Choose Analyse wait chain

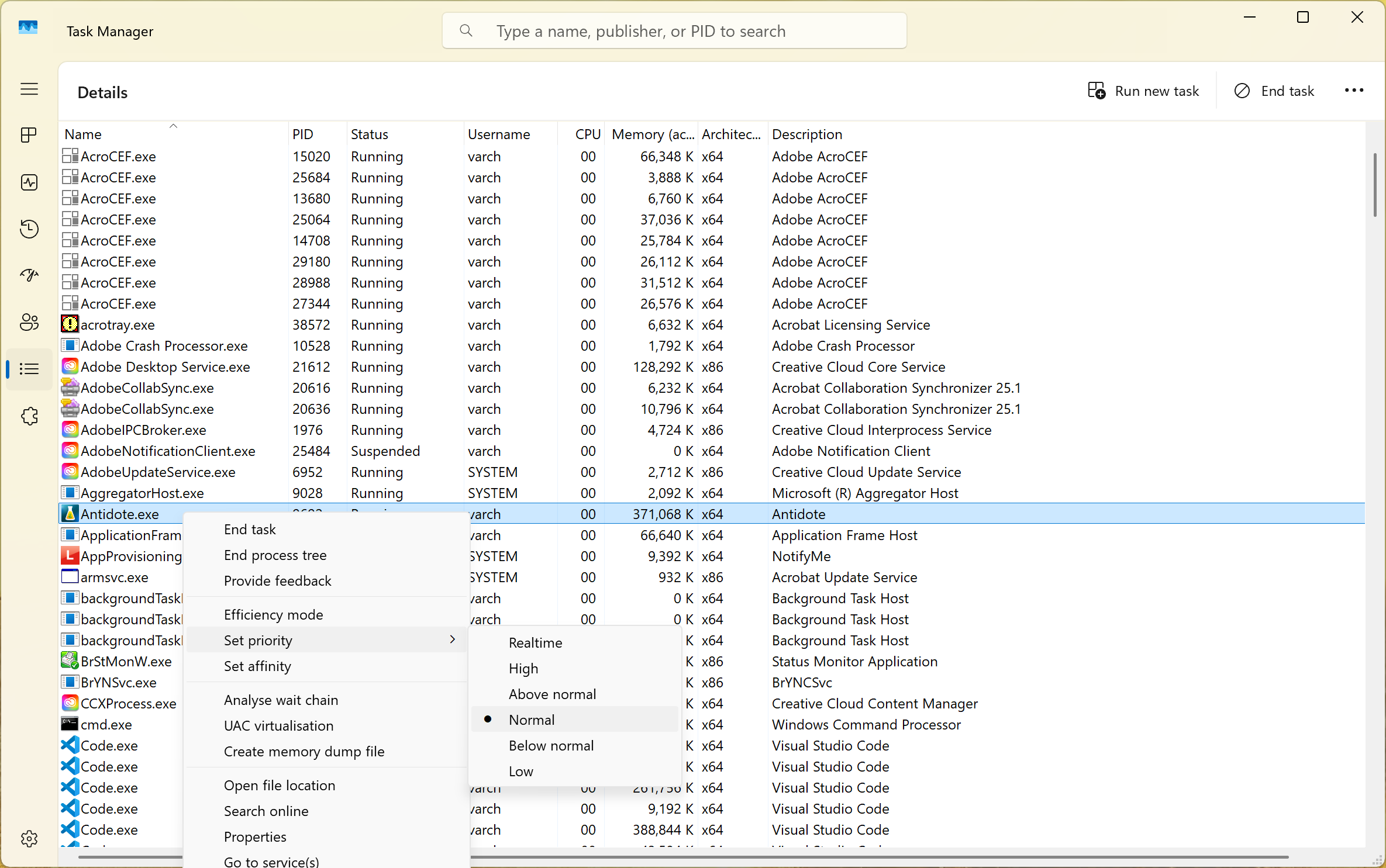point(326,700)
